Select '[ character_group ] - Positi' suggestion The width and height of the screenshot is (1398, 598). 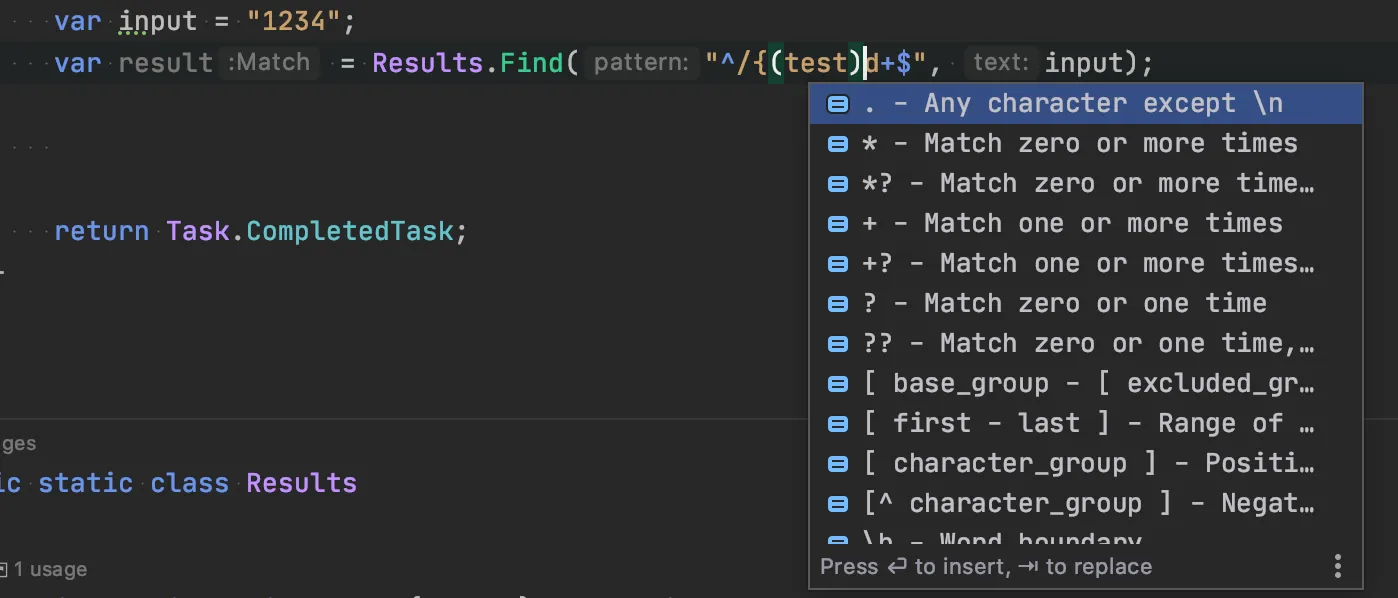1085,463
